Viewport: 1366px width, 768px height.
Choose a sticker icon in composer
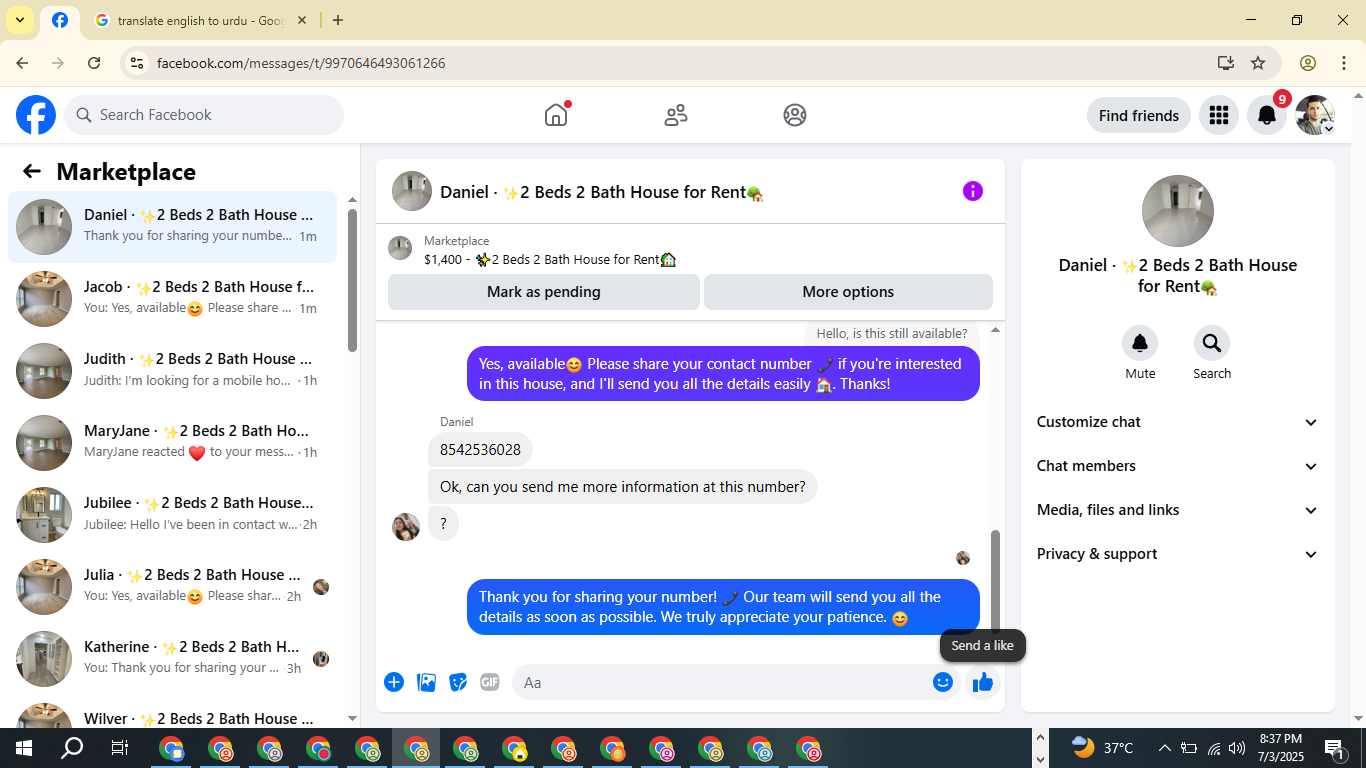click(x=458, y=682)
